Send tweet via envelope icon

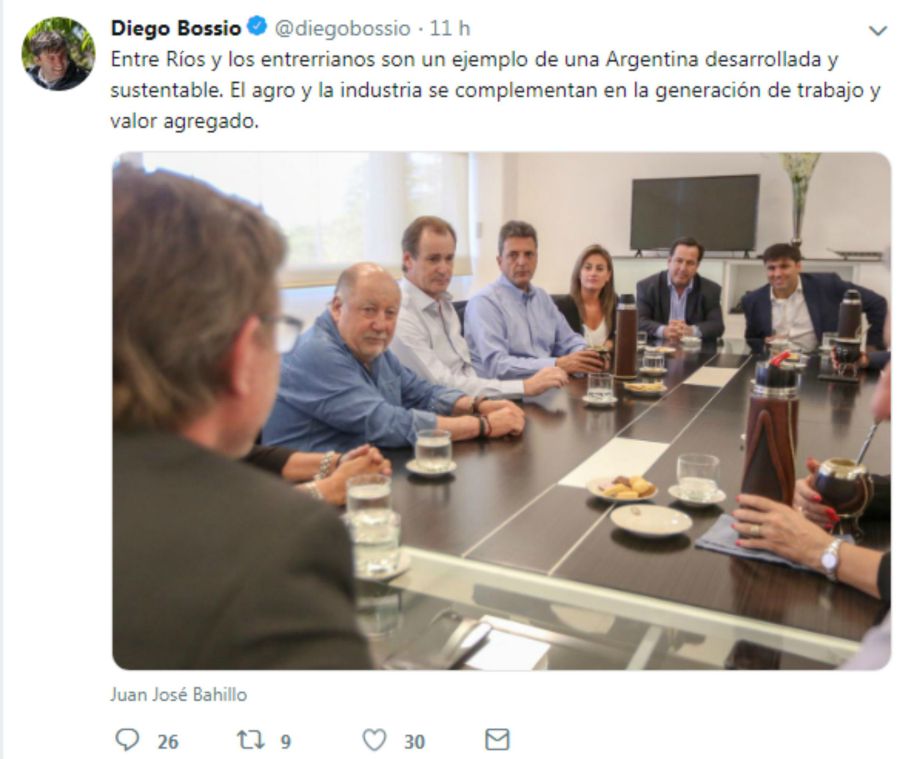point(497,739)
